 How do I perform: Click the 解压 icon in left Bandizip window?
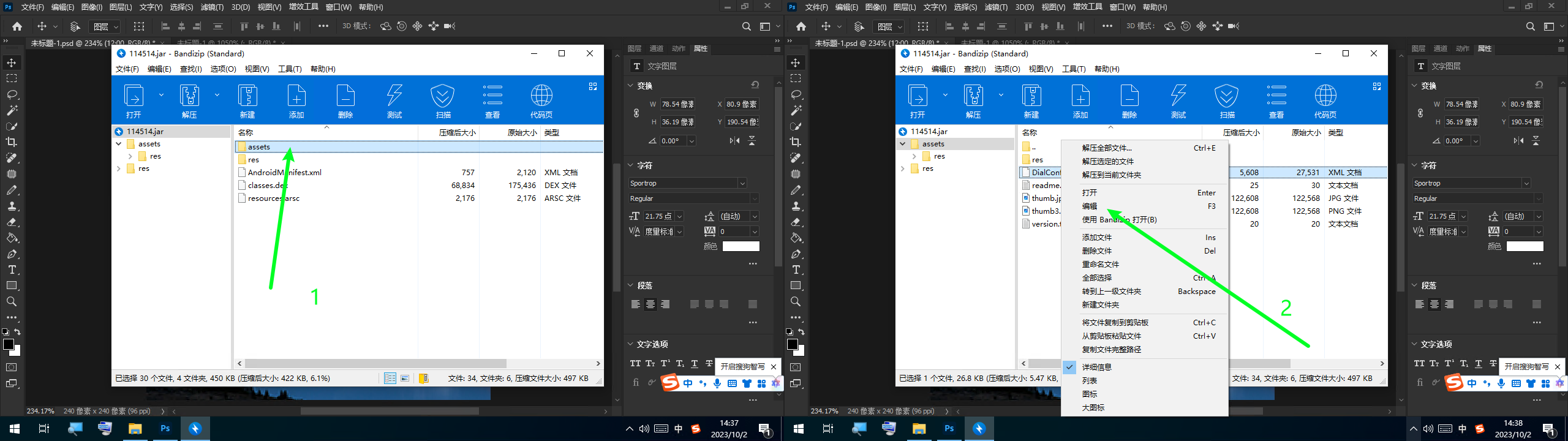[189, 100]
